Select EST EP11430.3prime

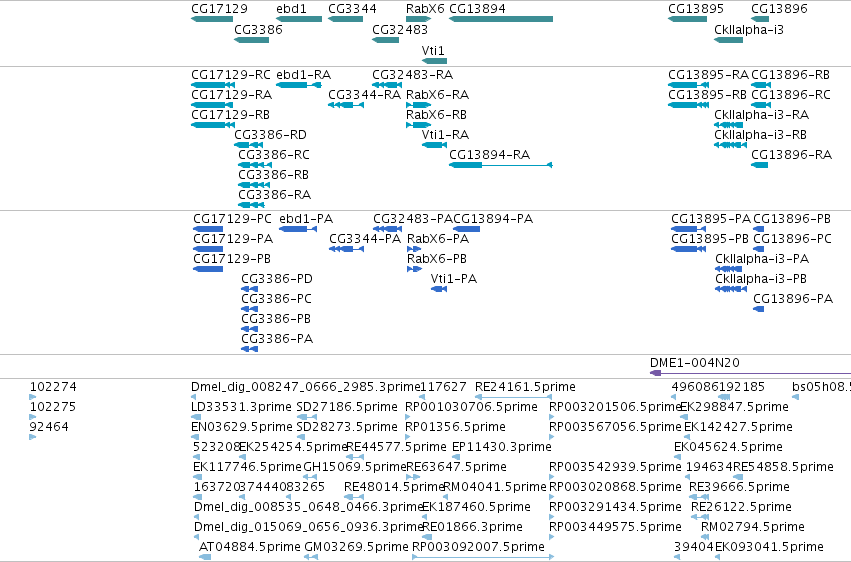(x=456, y=457)
